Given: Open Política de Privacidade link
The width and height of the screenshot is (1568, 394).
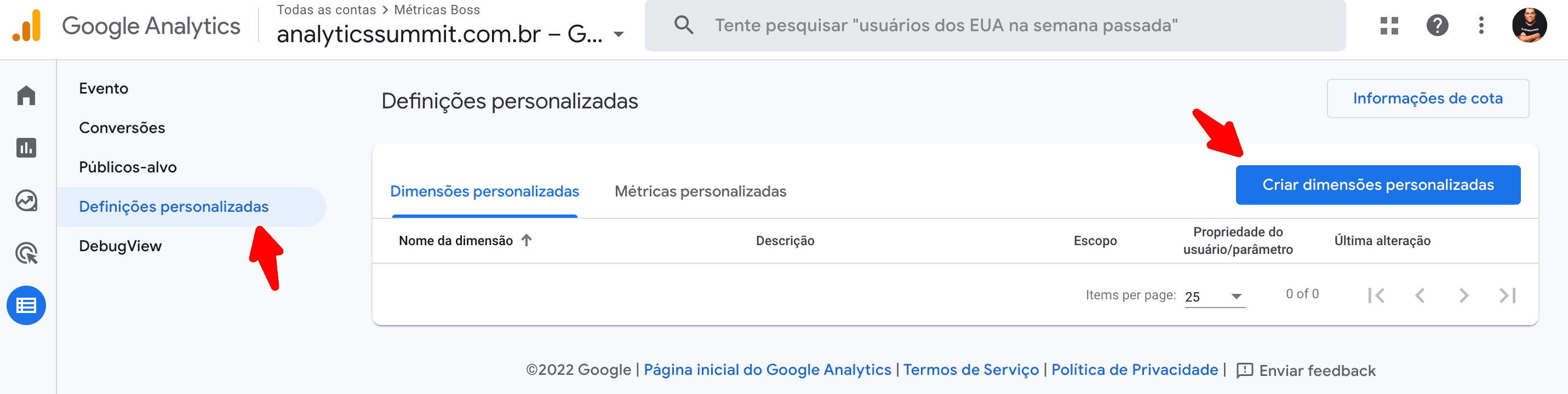Looking at the screenshot, I should [1134, 370].
